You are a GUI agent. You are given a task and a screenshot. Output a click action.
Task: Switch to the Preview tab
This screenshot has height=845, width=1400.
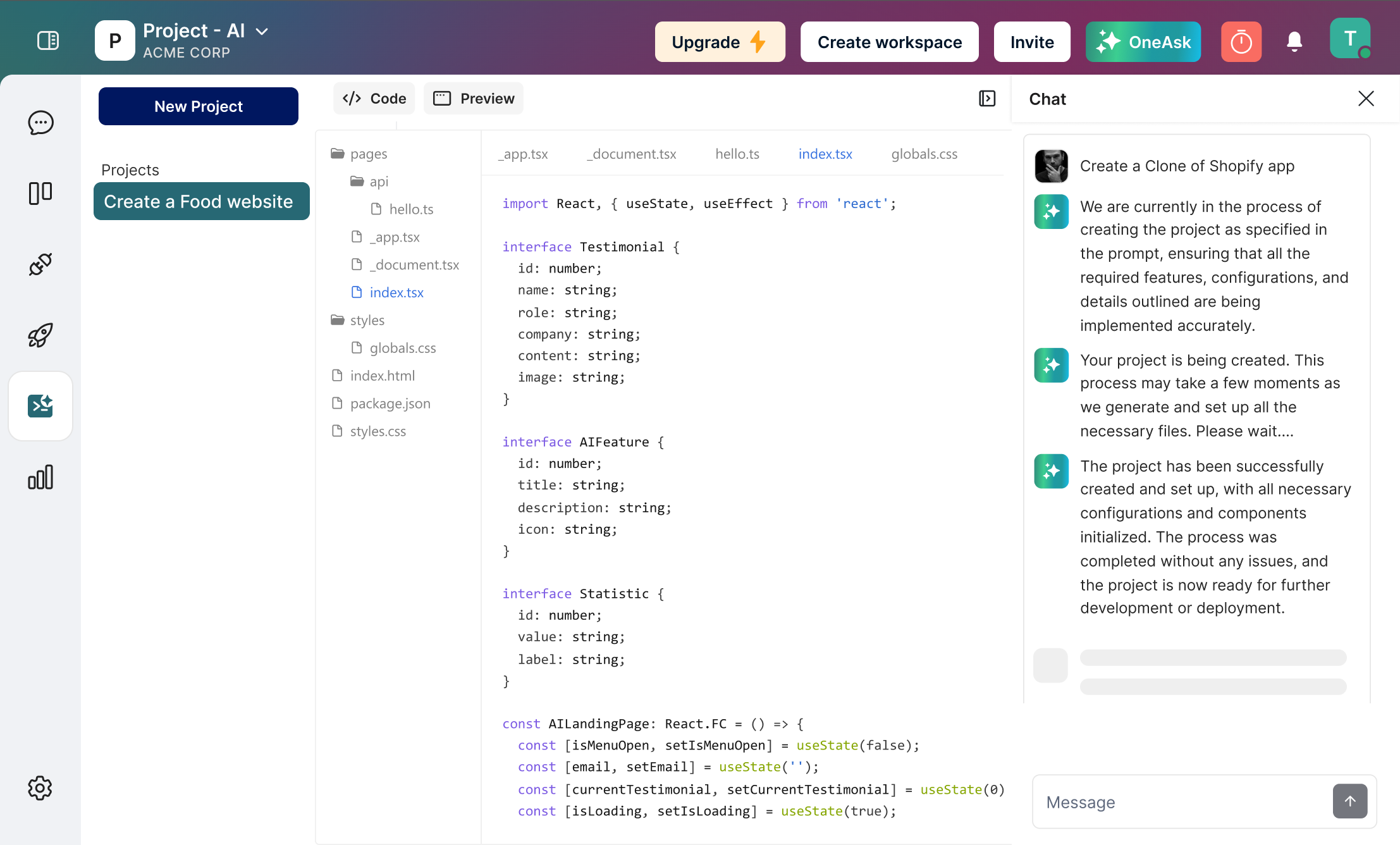(474, 99)
